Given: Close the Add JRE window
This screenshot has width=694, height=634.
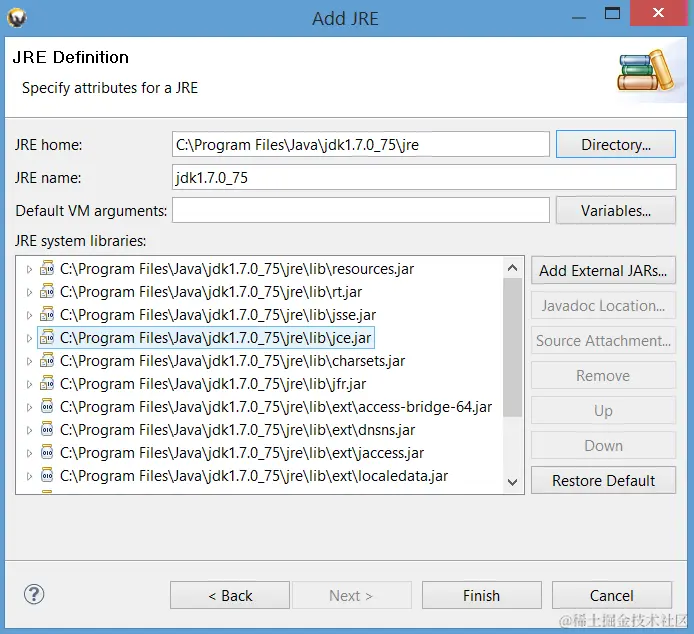Looking at the screenshot, I should coord(658,13).
